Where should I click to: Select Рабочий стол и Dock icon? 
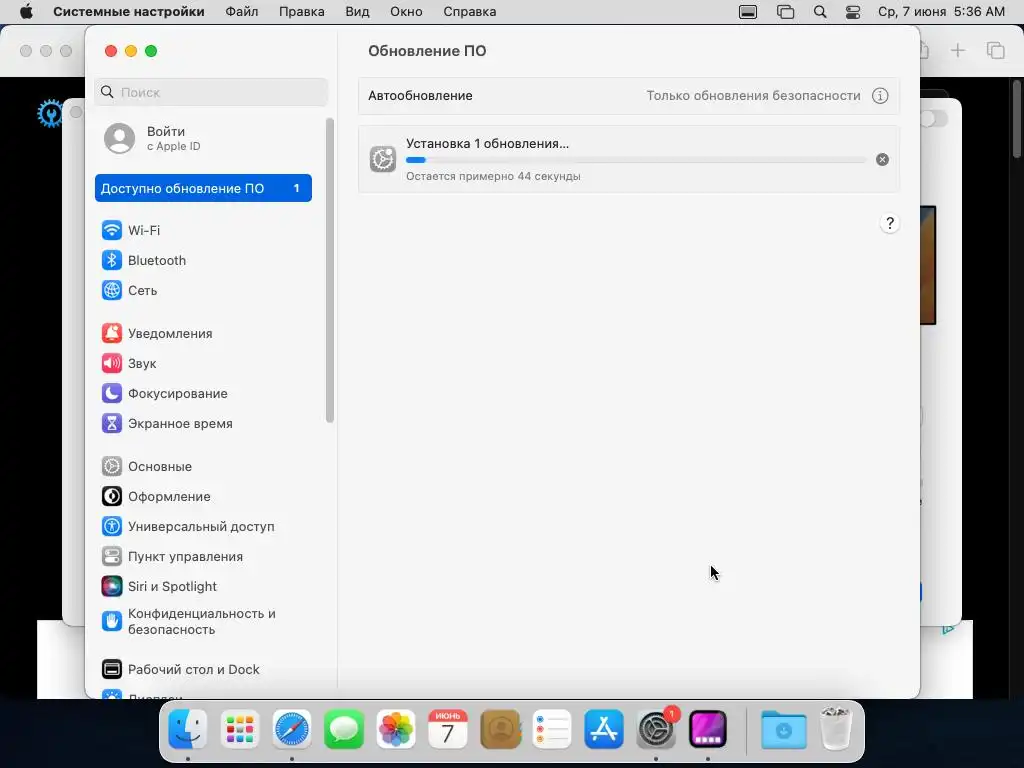tap(112, 669)
